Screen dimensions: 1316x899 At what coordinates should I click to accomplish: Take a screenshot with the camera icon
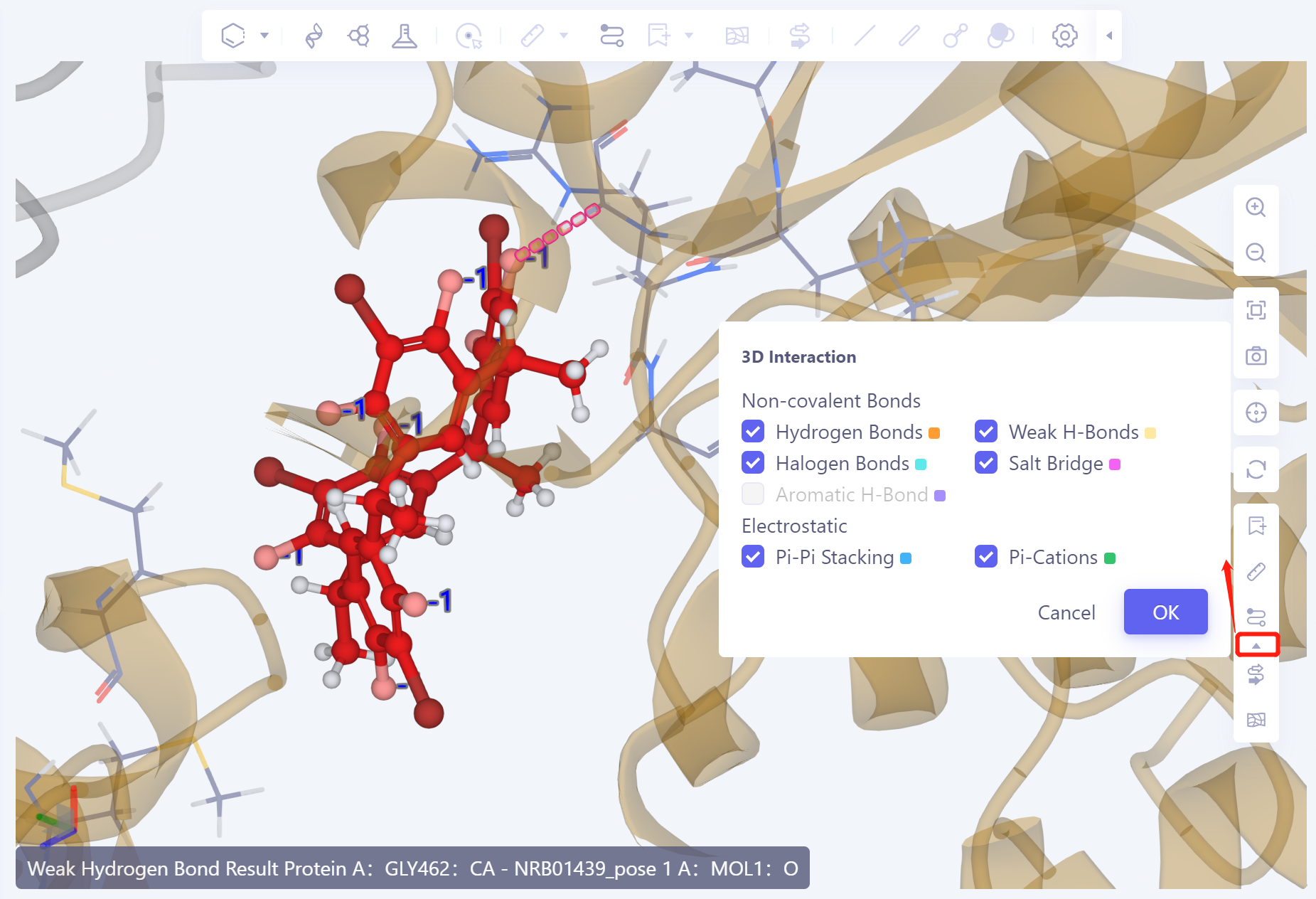(1256, 356)
